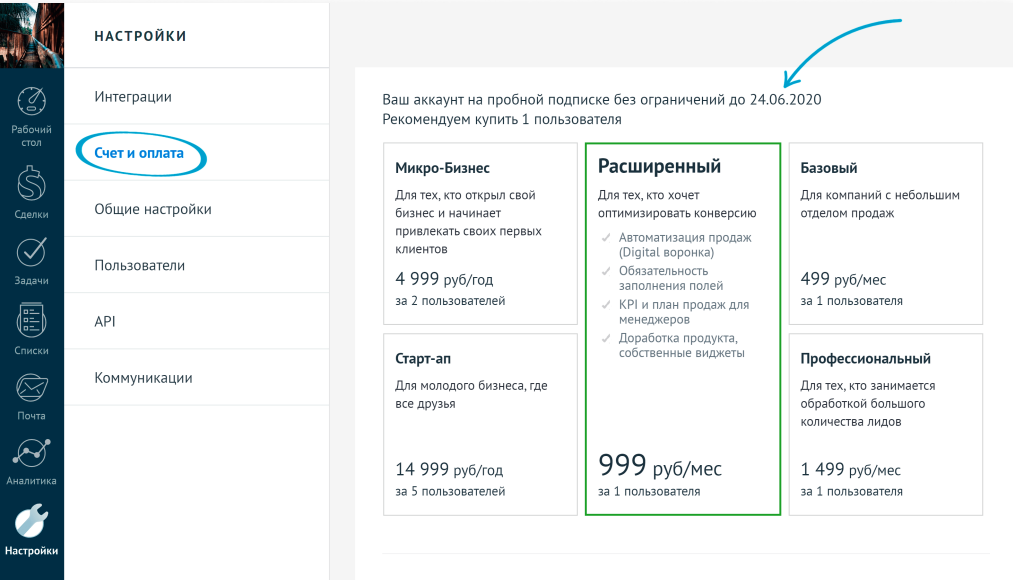Open Интеграции settings section
The width and height of the screenshot is (1013, 580).
pos(133,97)
